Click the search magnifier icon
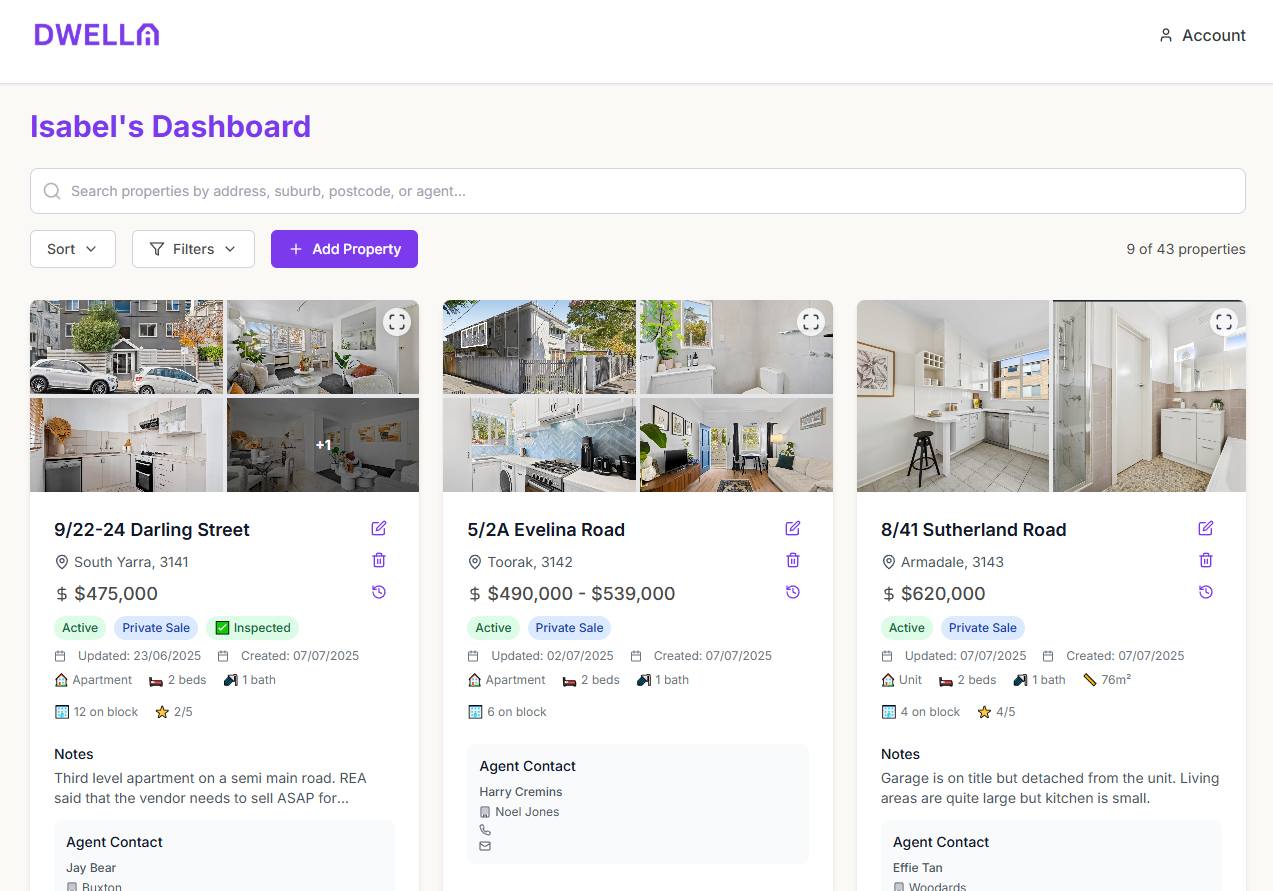 pyautogui.click(x=51, y=190)
